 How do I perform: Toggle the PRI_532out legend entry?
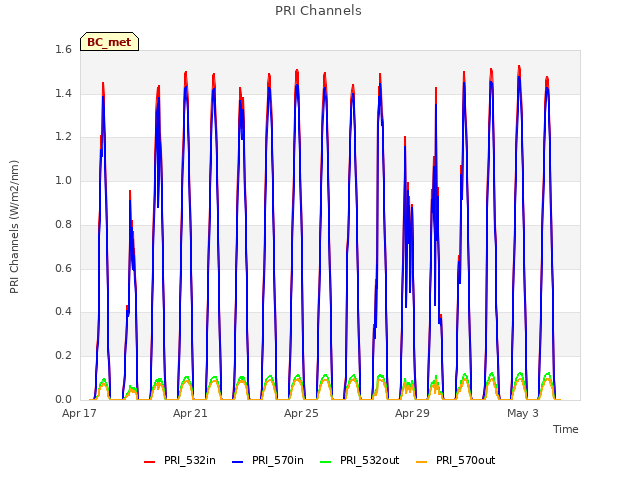click(x=360, y=460)
